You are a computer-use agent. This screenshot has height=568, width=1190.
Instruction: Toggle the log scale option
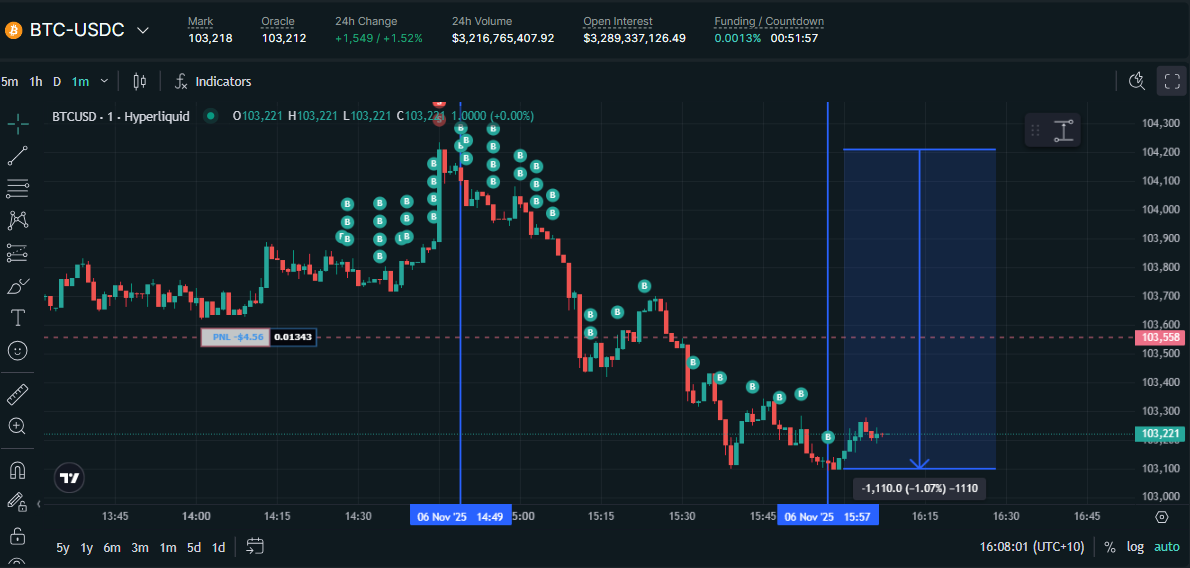click(1135, 547)
